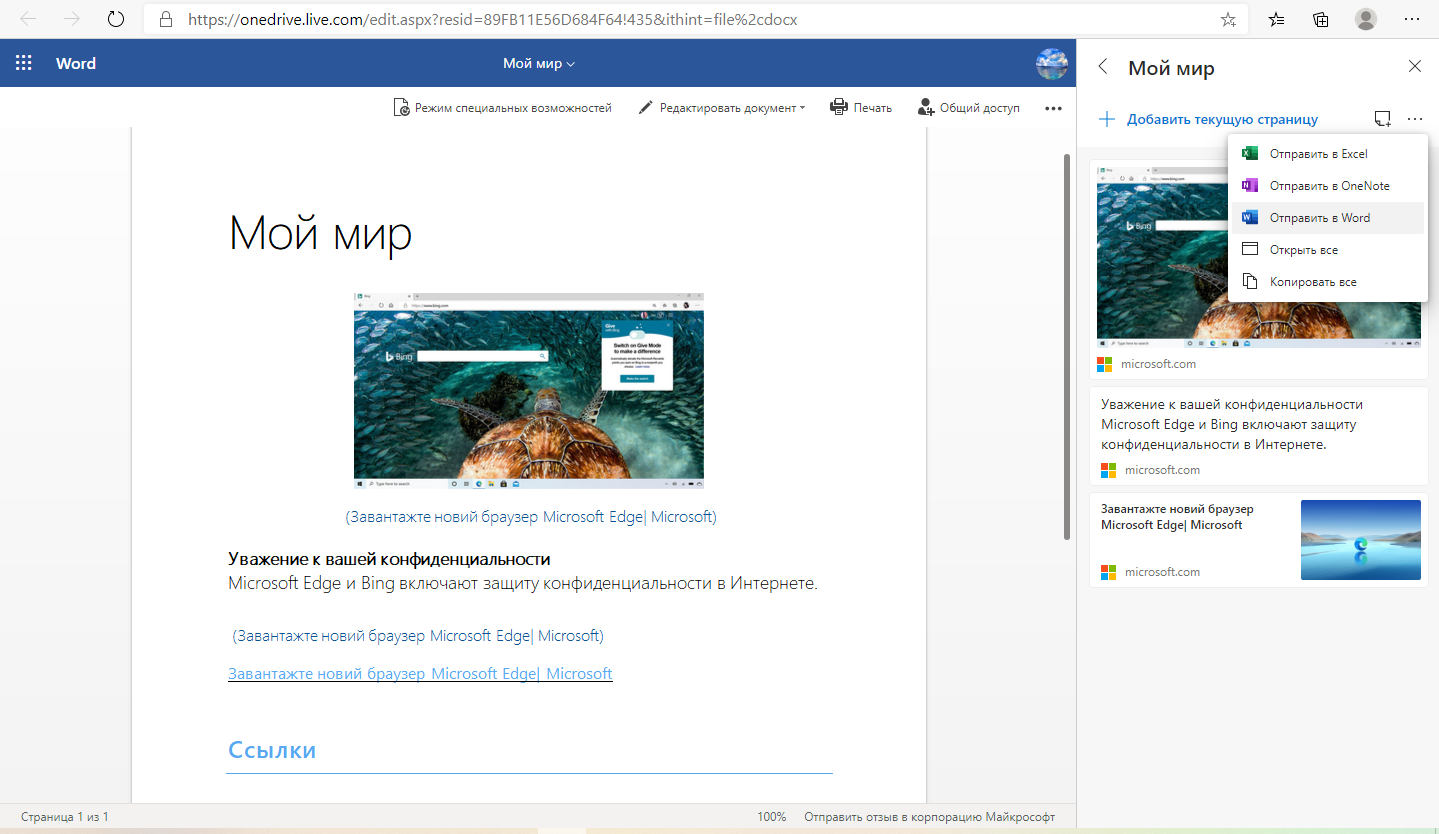The width and height of the screenshot is (1439, 834).
Task: Click the pencil Edit Document icon
Action: 646,107
